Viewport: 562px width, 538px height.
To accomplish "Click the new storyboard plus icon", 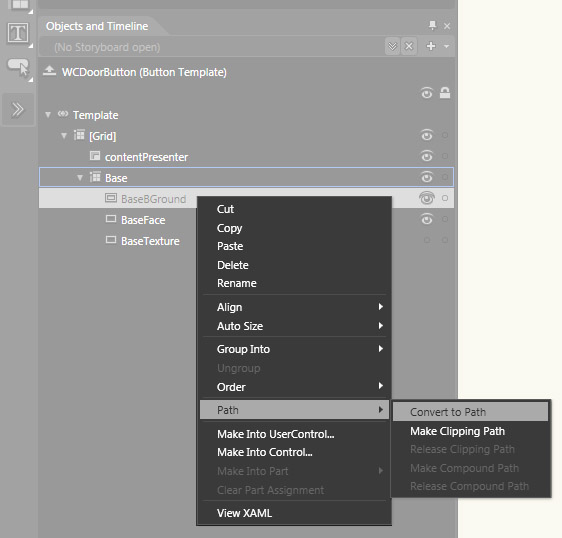I will (430, 46).
